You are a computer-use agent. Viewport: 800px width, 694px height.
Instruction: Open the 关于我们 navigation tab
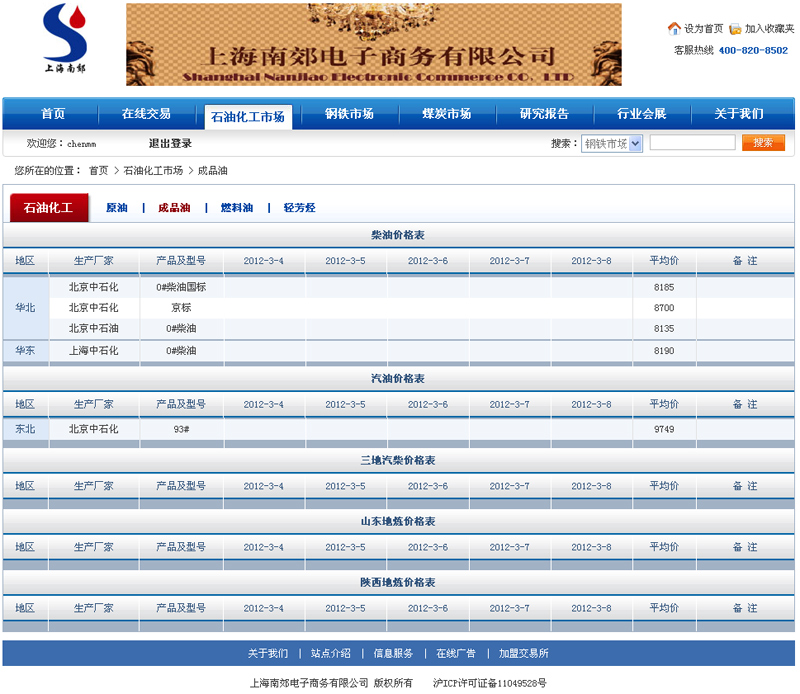click(x=739, y=113)
